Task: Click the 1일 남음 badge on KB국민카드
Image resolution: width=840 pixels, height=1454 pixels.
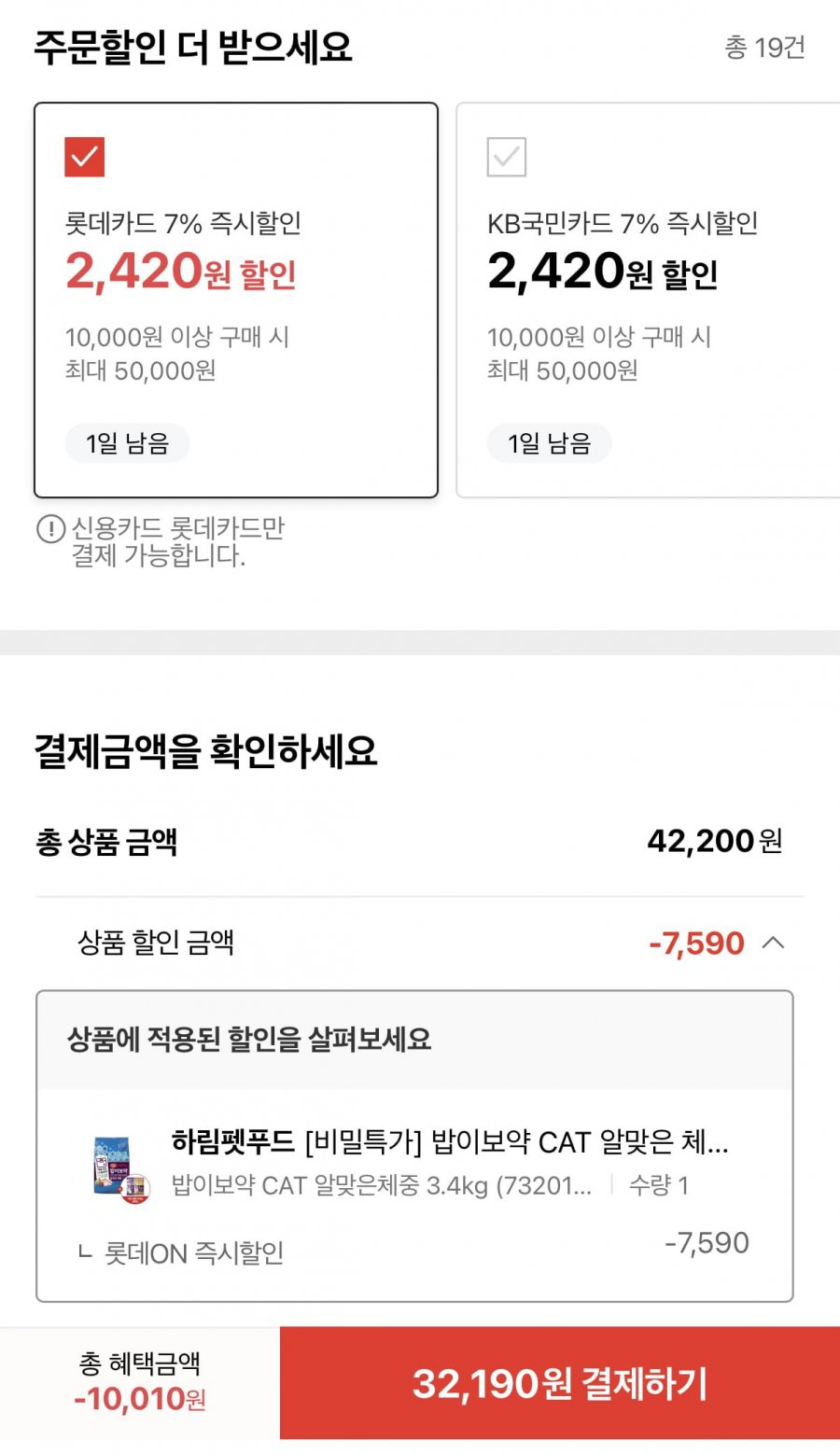Action: tap(550, 443)
